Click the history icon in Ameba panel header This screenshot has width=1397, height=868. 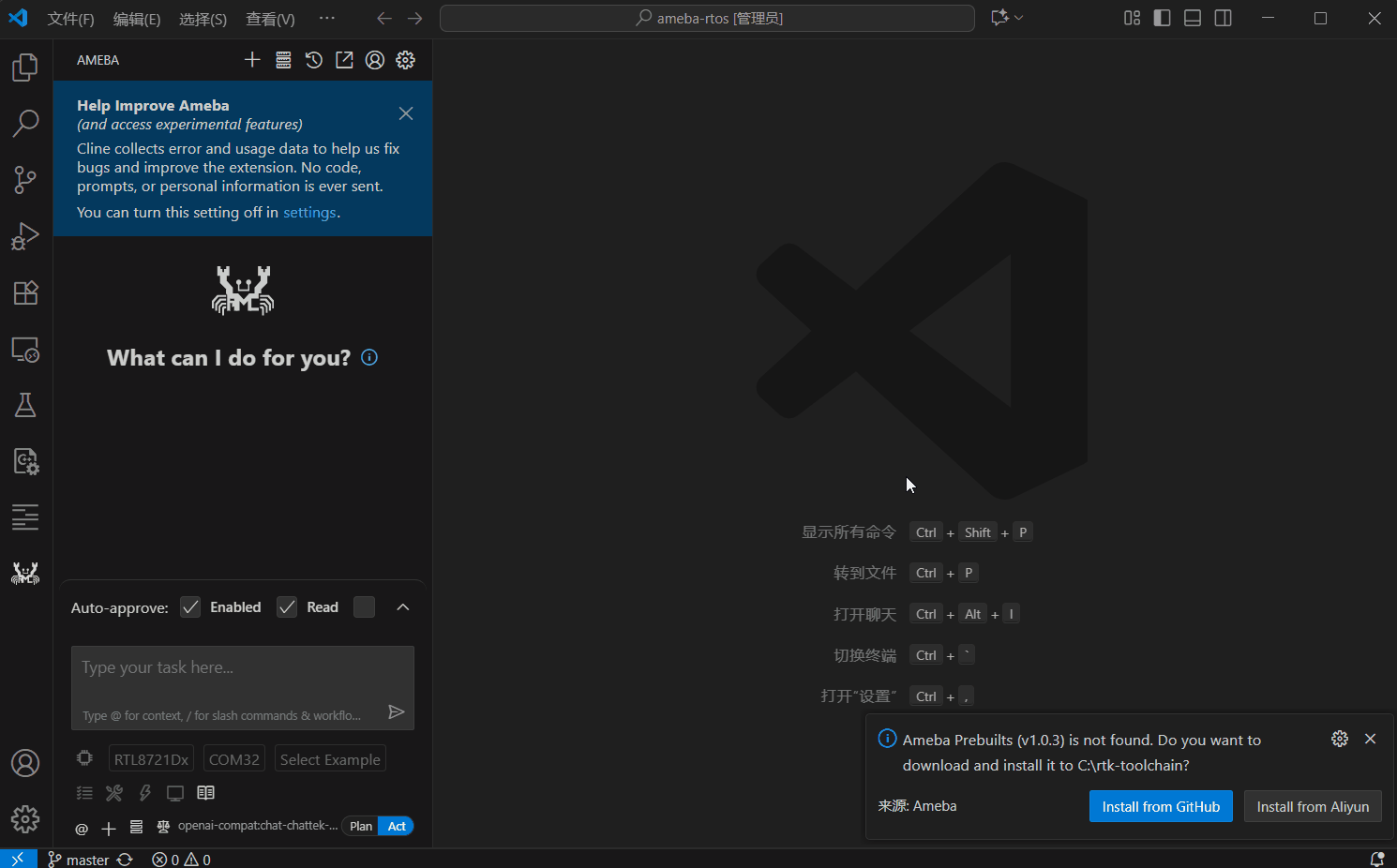314,60
